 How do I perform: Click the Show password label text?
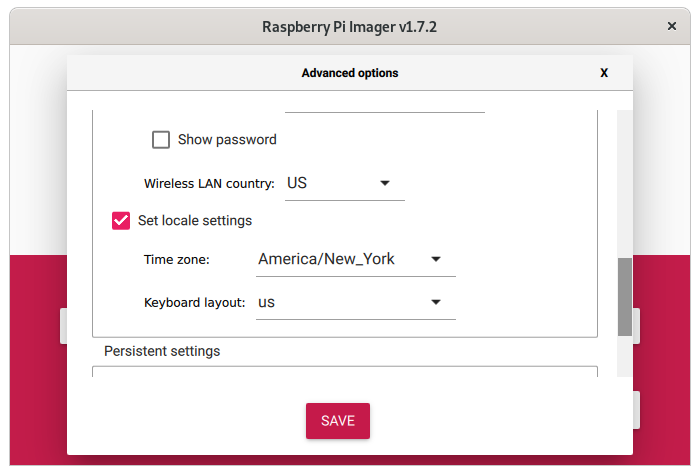click(227, 140)
